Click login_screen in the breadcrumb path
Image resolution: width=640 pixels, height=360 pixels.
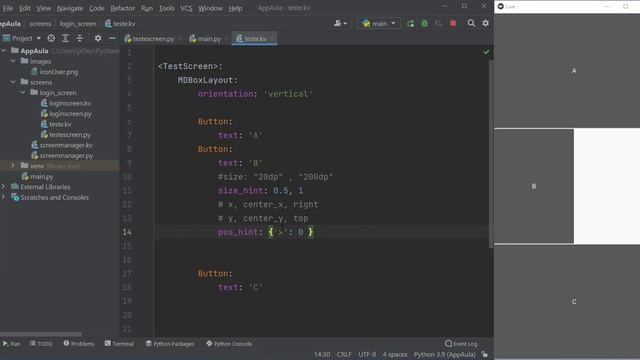click(x=78, y=24)
